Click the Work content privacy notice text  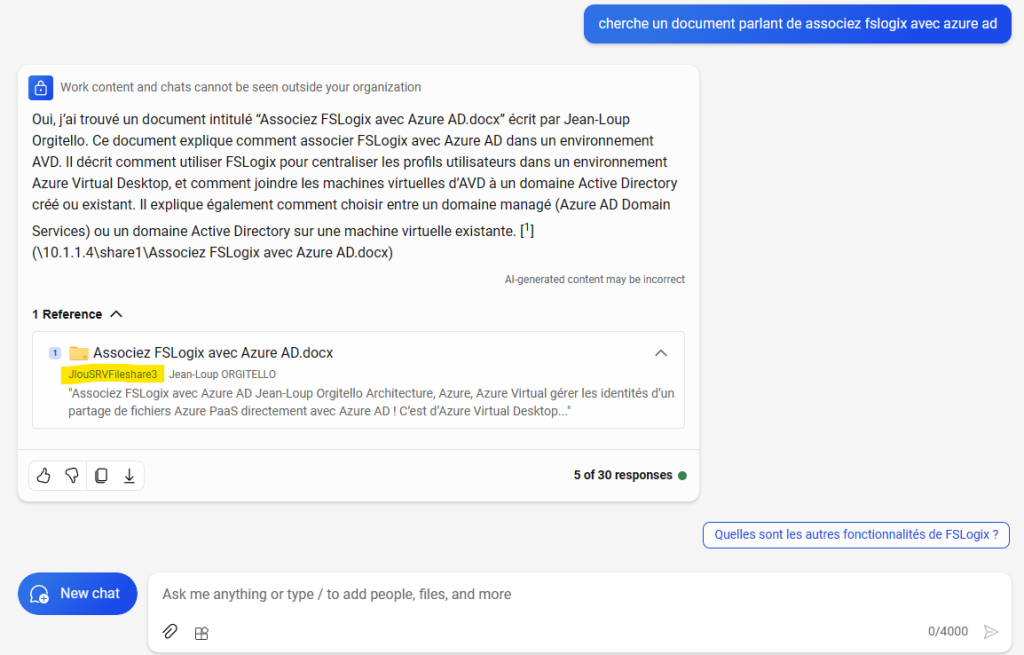pos(240,88)
